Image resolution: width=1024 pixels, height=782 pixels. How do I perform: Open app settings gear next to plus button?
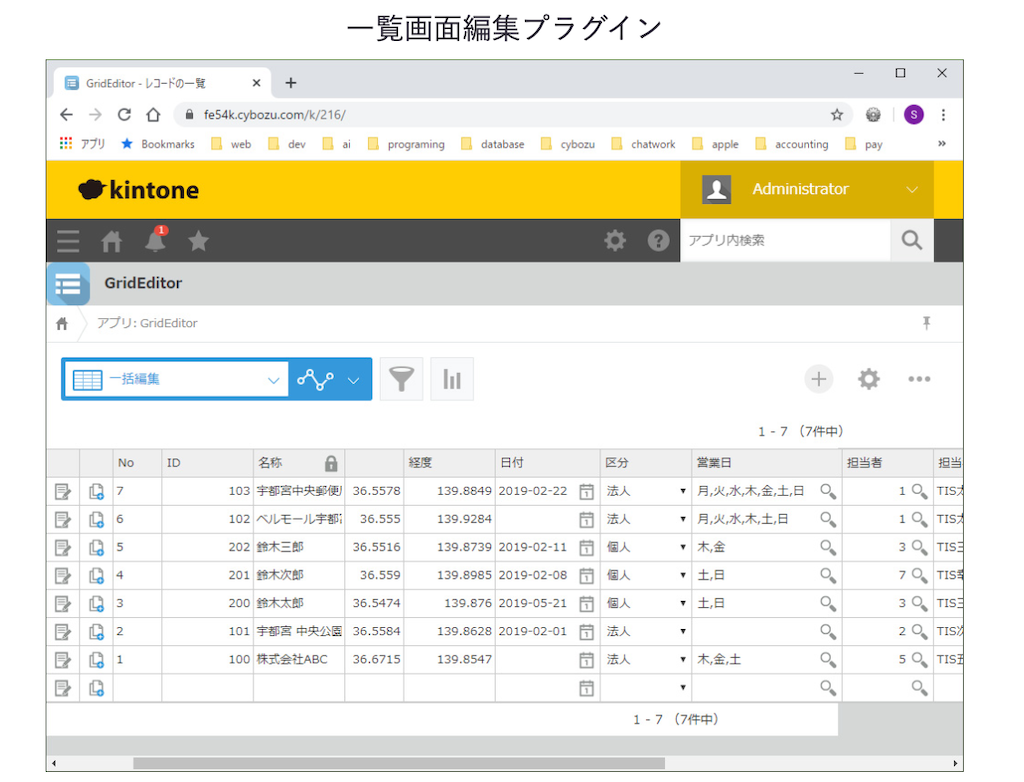pyautogui.click(x=869, y=379)
